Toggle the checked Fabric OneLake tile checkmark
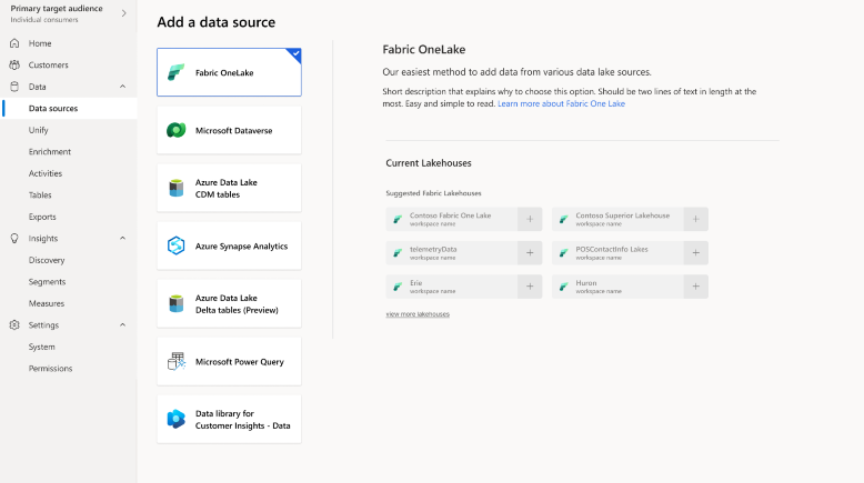Image resolution: width=864 pixels, height=483 pixels. pyautogui.click(x=294, y=54)
